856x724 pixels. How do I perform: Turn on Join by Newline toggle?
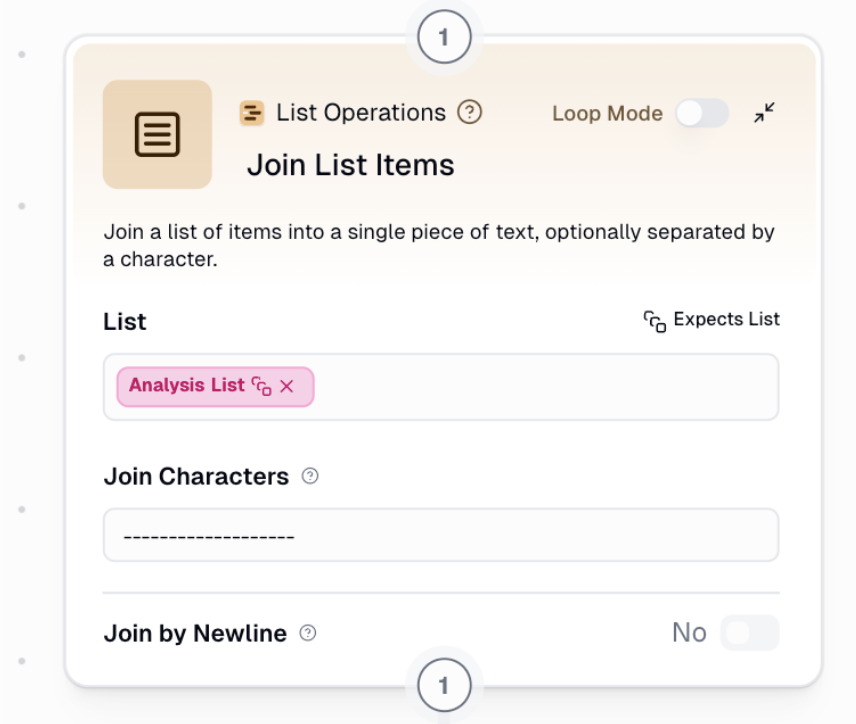(749, 633)
